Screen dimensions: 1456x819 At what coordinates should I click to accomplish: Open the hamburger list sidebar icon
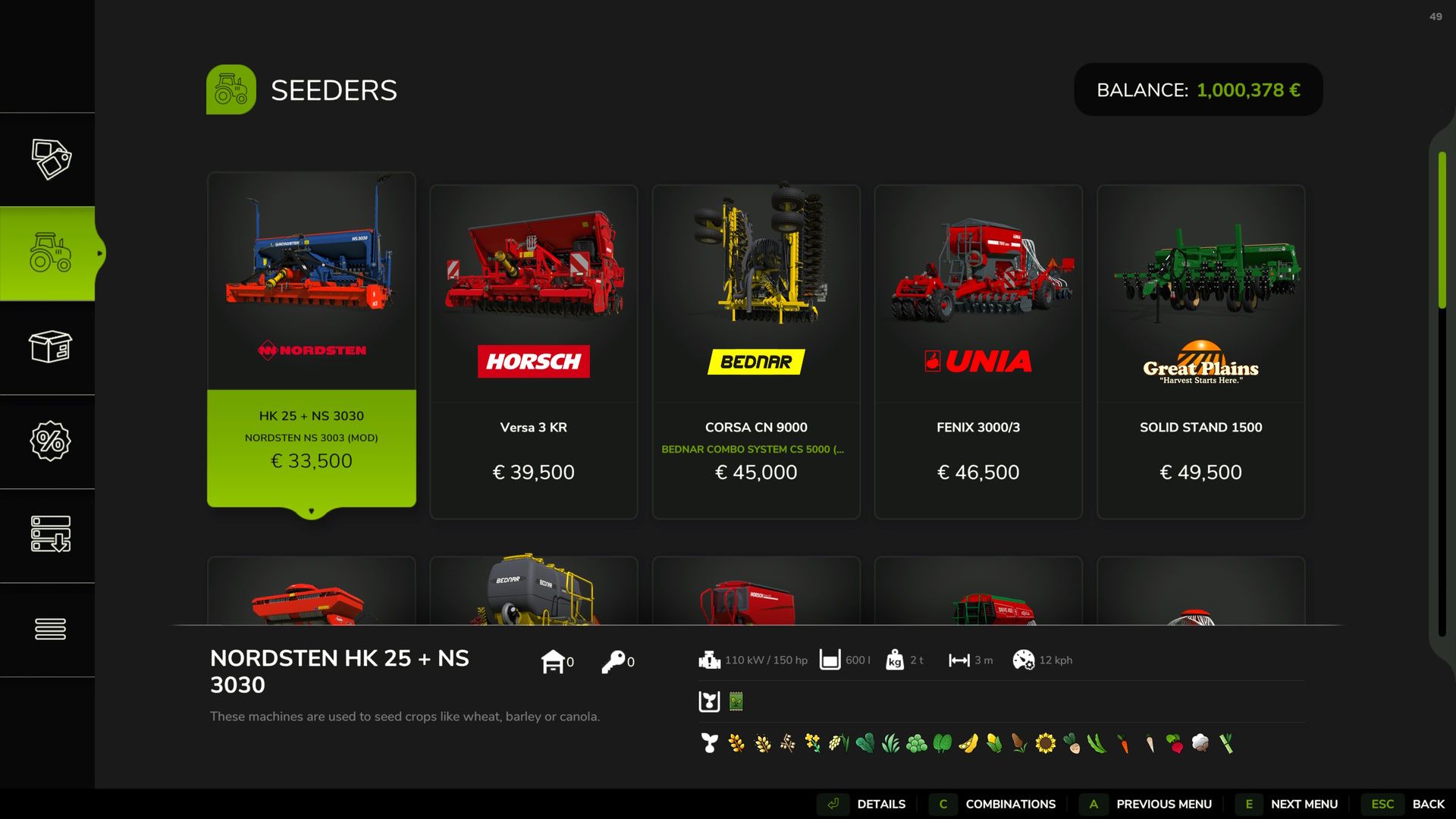coord(50,629)
